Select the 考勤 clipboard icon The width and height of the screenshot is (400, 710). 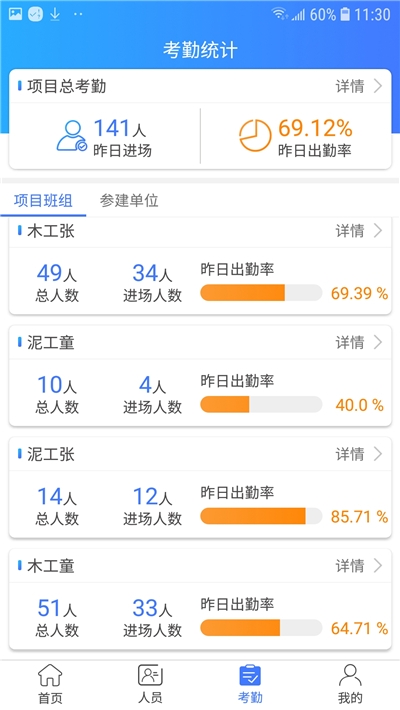pos(250,676)
